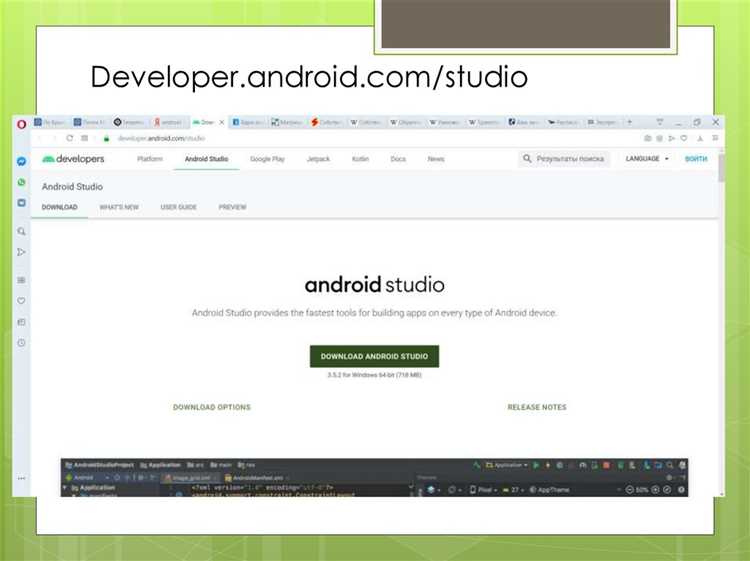Click the DOWNLOAD ANDROID STUDIO button
This screenshot has width=750, height=561.
(375, 356)
